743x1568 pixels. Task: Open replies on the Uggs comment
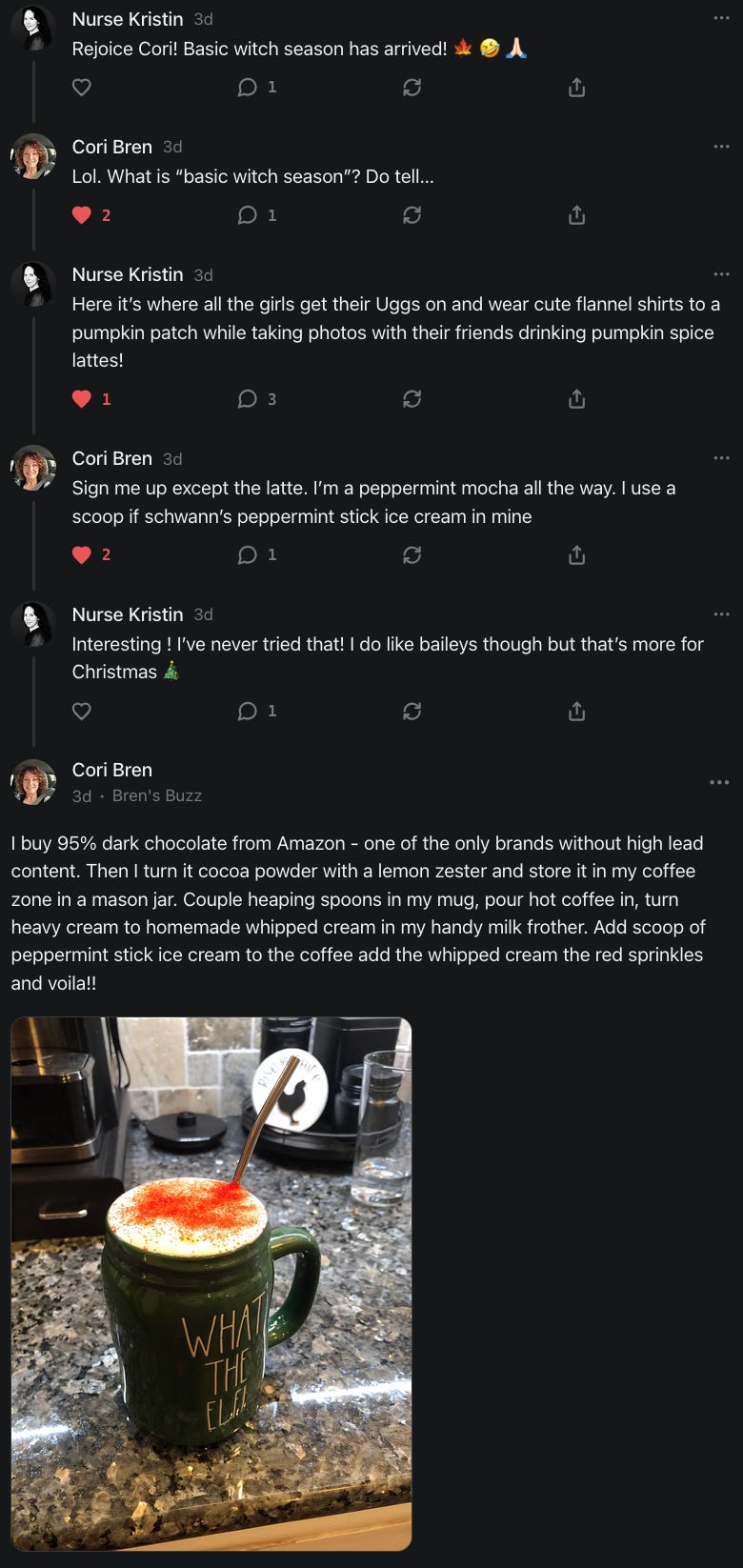pos(248,399)
